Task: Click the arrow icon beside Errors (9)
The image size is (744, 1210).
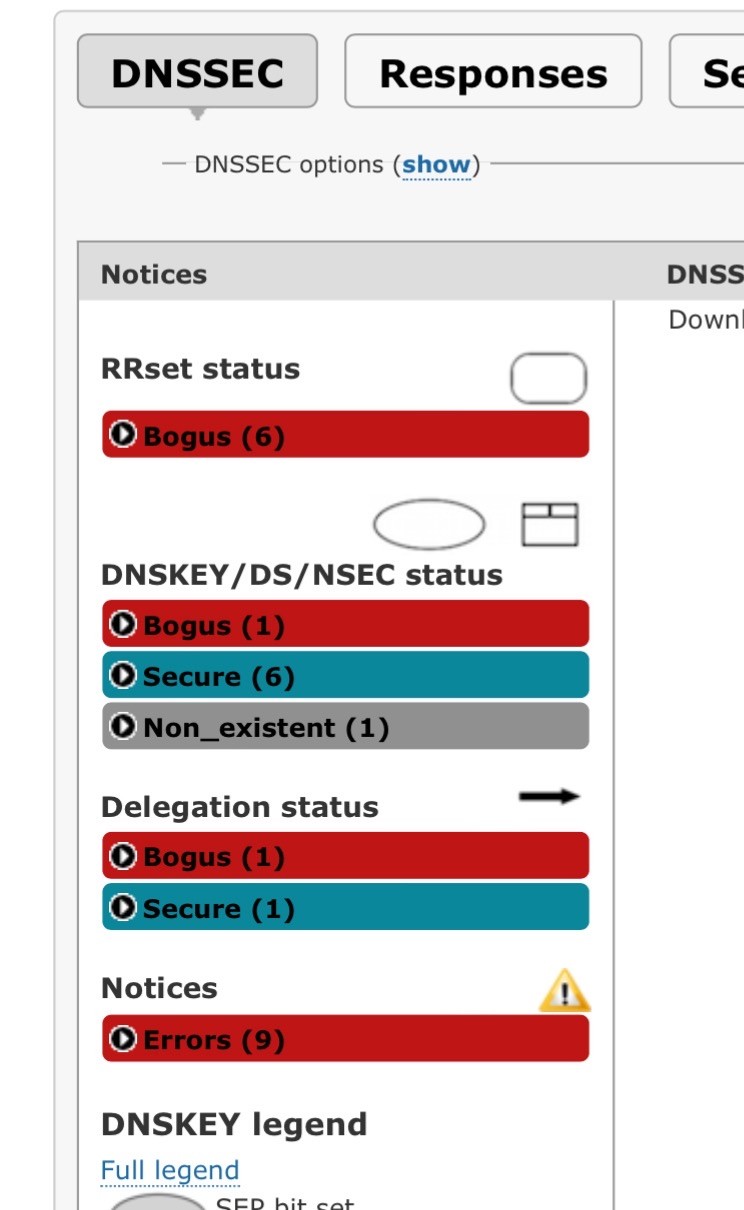Action: click(123, 1040)
